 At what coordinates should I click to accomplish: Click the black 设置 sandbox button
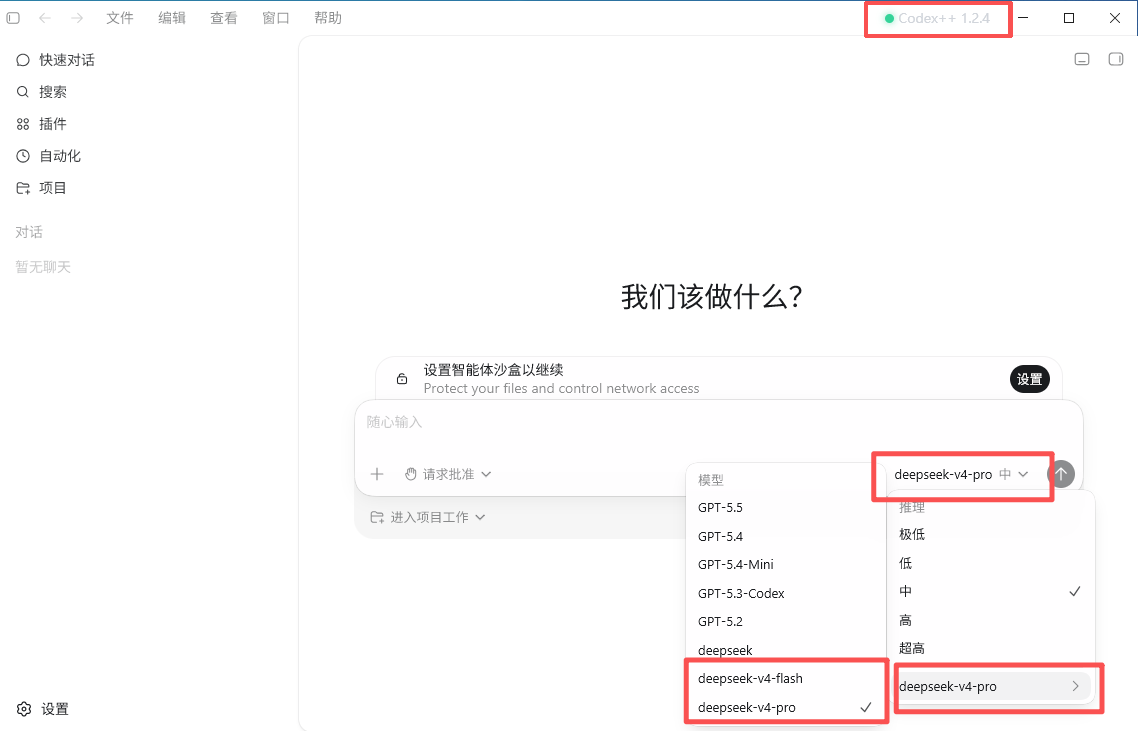pos(1030,379)
